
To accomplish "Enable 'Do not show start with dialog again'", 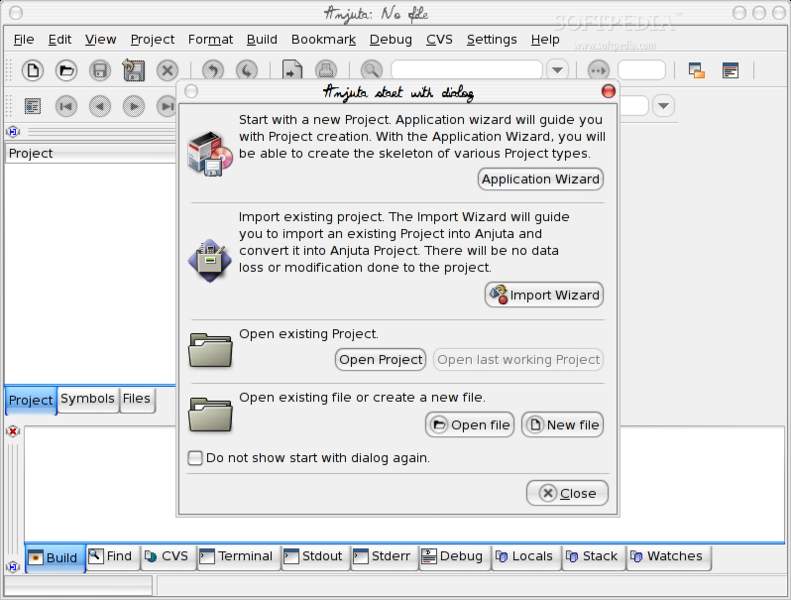I will [195, 458].
